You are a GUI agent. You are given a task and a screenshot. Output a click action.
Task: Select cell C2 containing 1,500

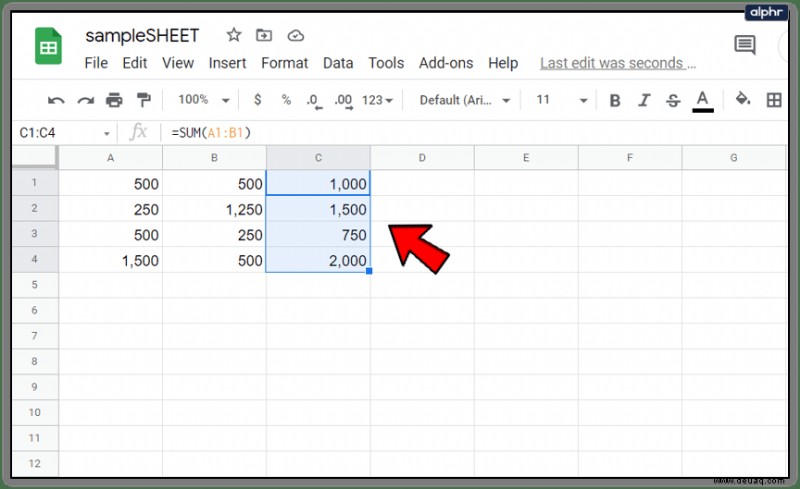[318, 208]
